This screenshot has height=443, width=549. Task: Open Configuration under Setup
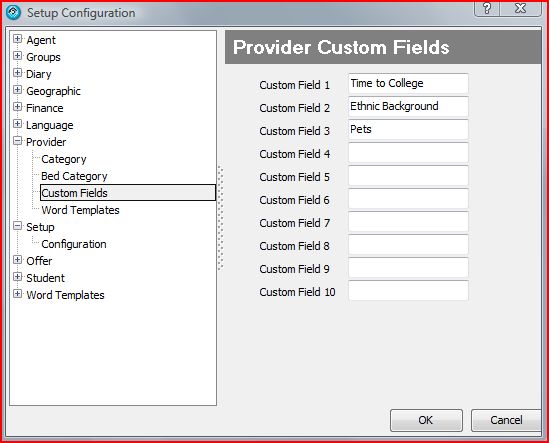click(74, 244)
